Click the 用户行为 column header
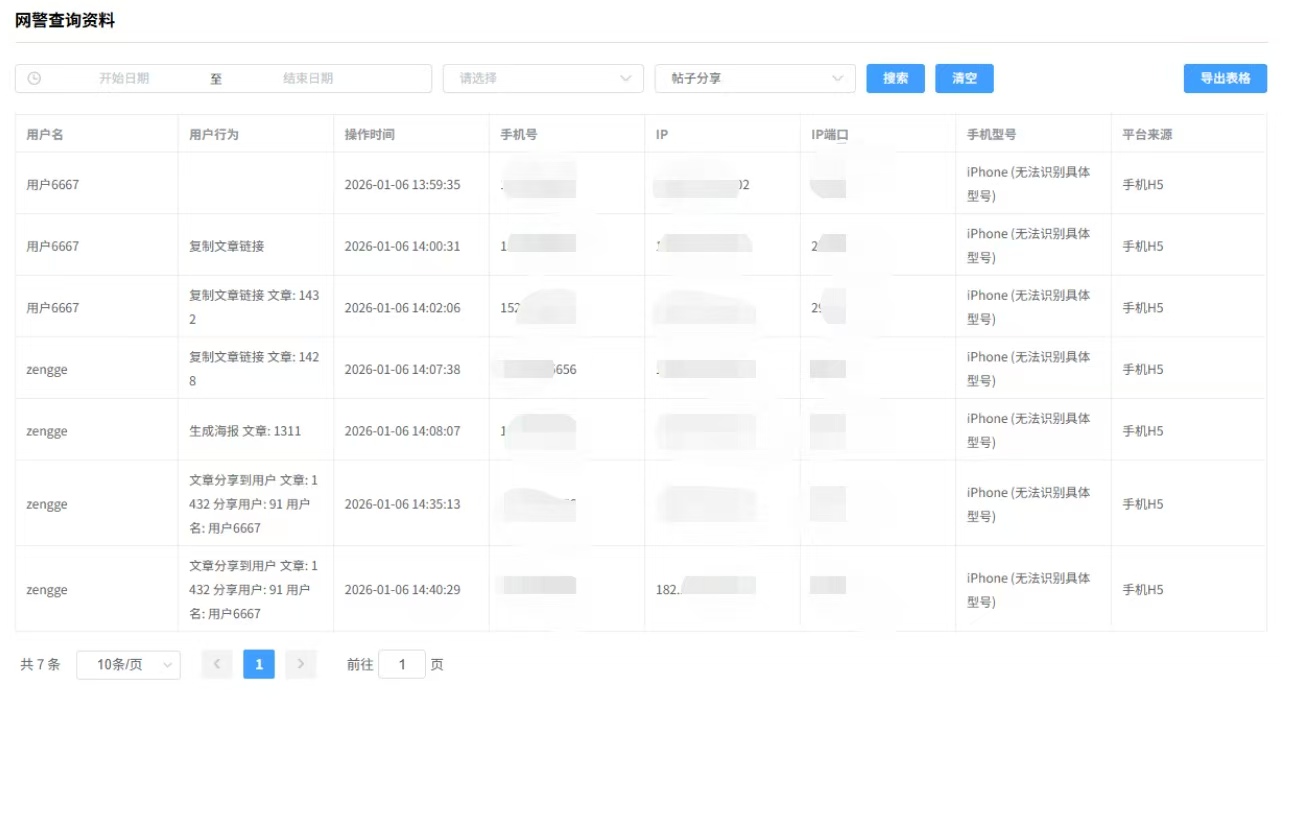Image resolution: width=1293 pixels, height=823 pixels. pyautogui.click(x=214, y=134)
